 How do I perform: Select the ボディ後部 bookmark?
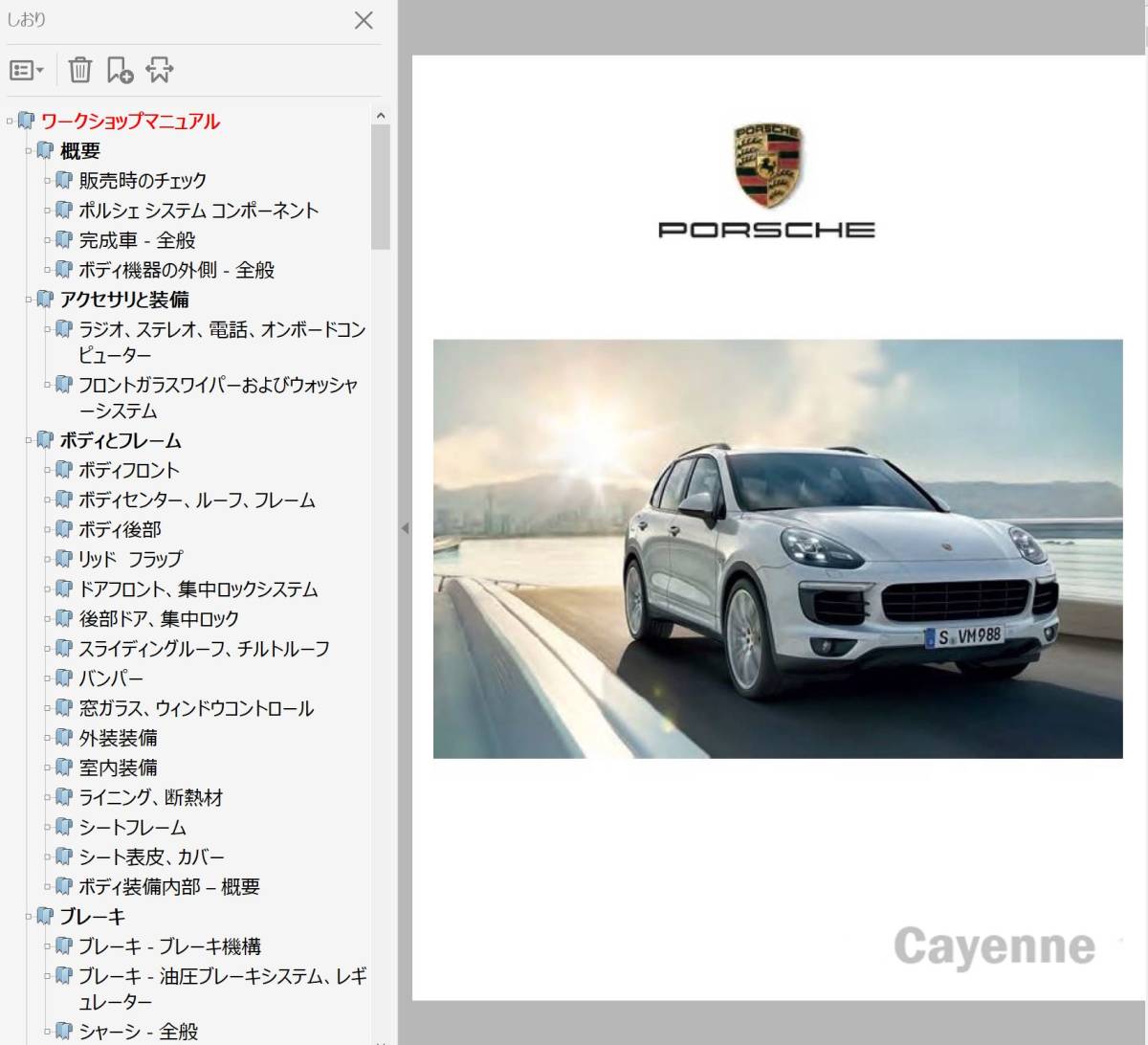coord(120,529)
